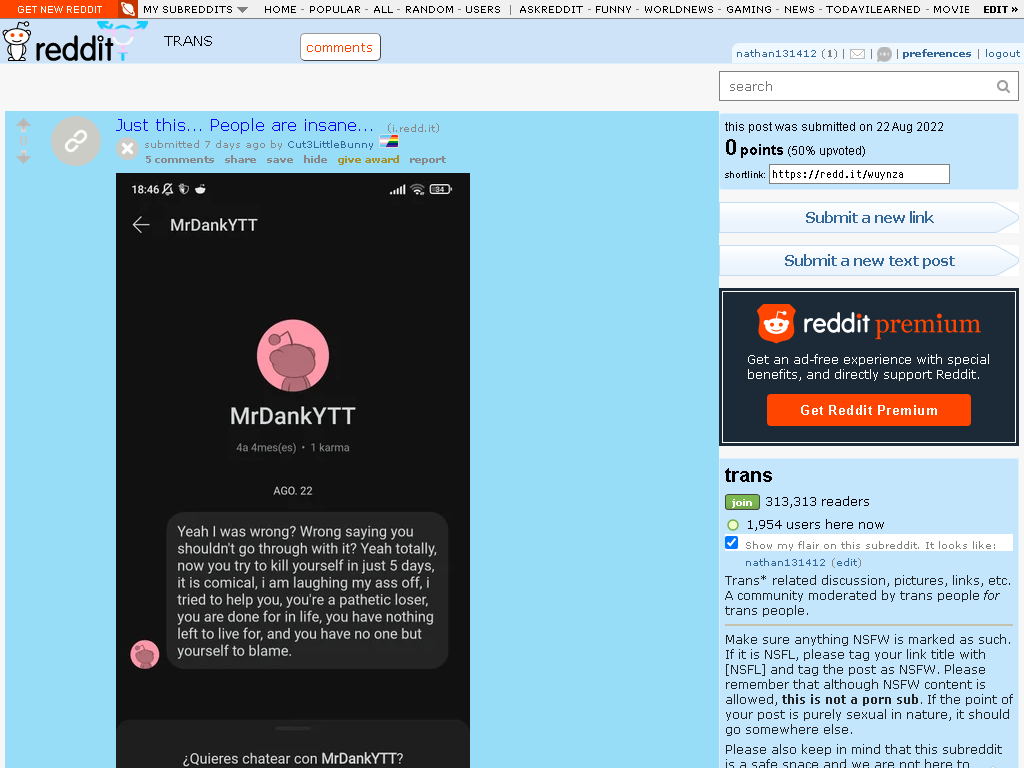The height and width of the screenshot is (768, 1024).
Task: Collapse the expanded post image with X button
Action: coord(127,149)
